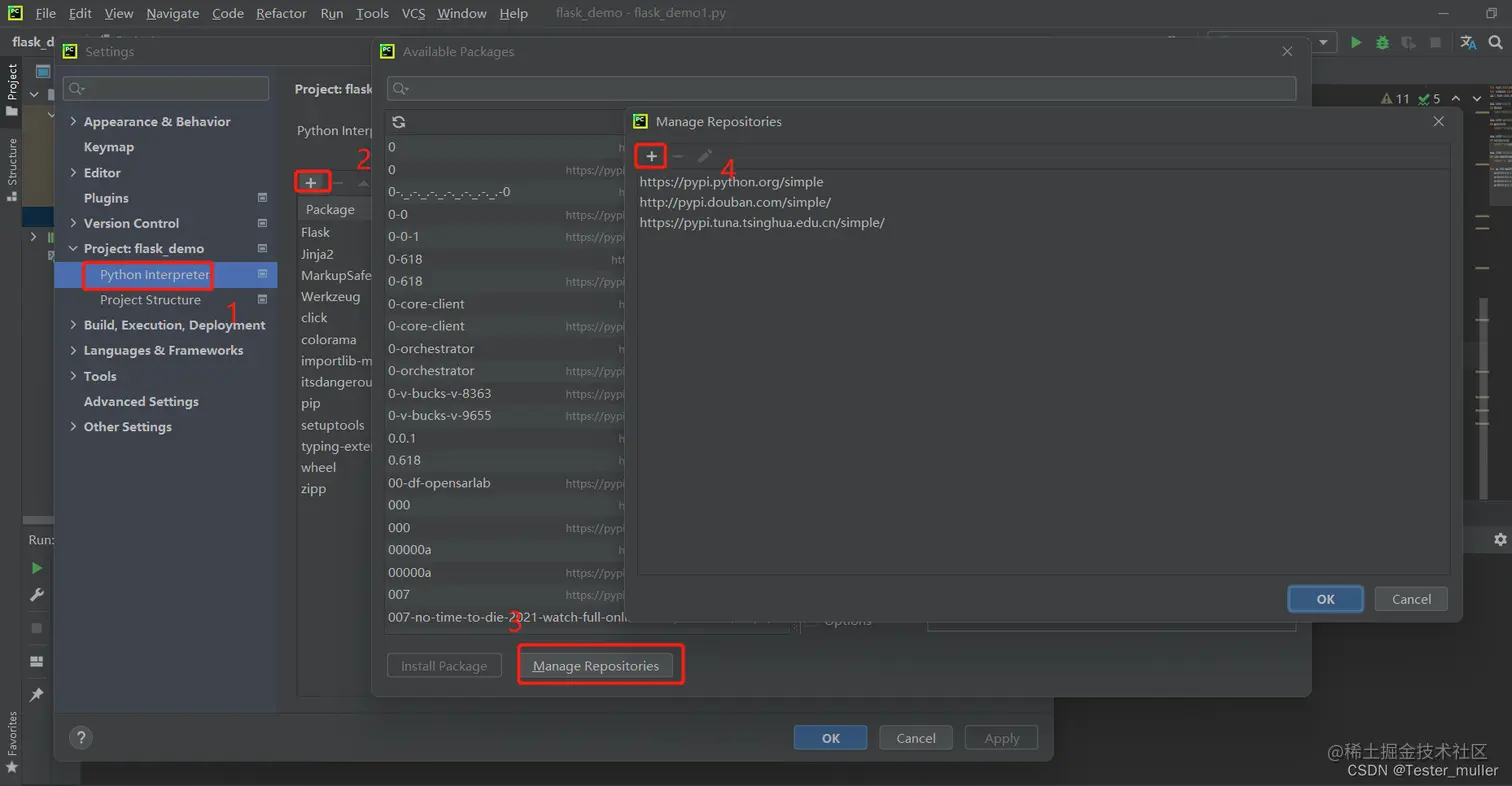This screenshot has height=786, width=1512.
Task: Open the Structure tool window
Action: 12,169
